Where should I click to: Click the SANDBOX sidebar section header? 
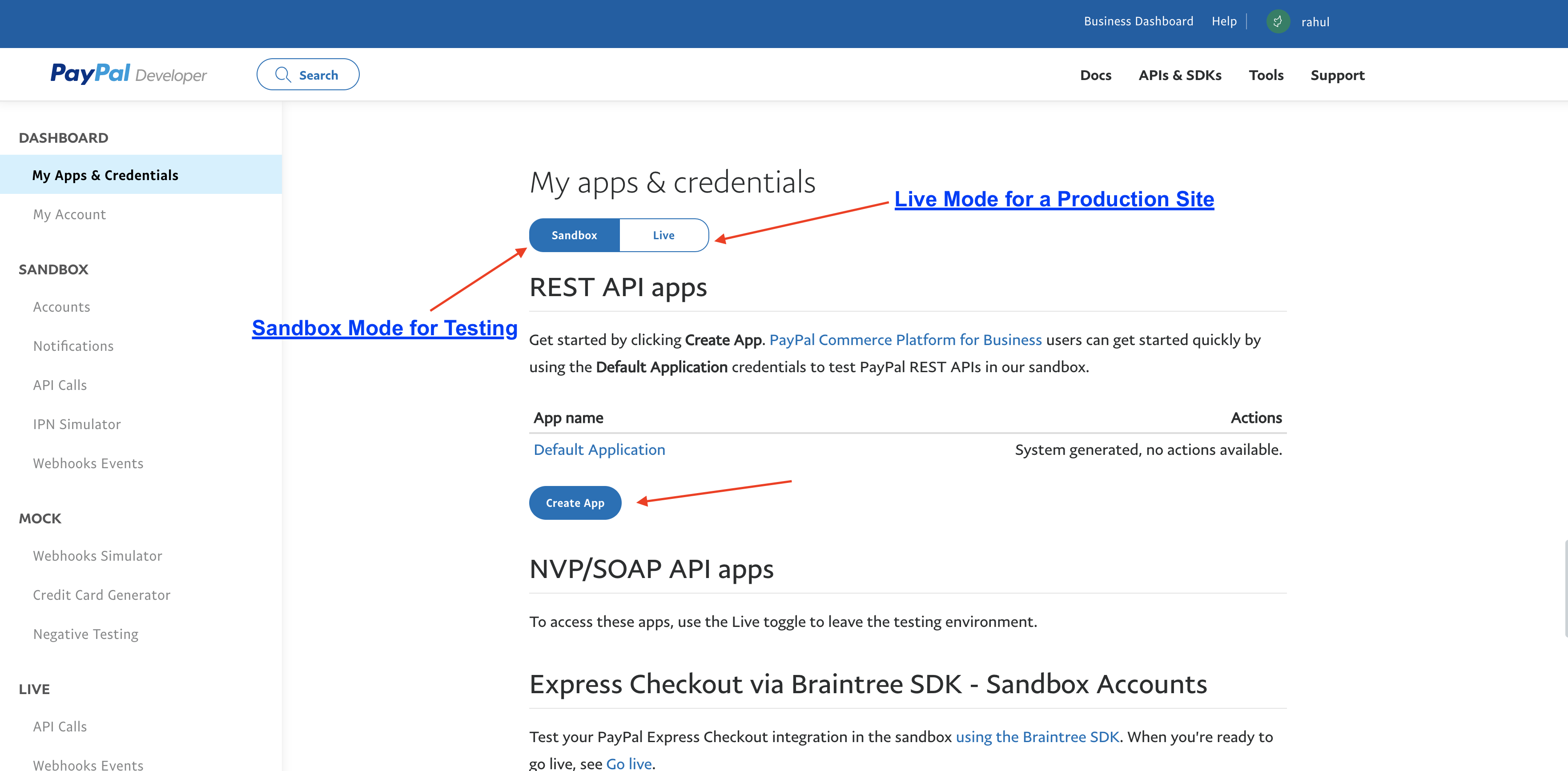53,269
